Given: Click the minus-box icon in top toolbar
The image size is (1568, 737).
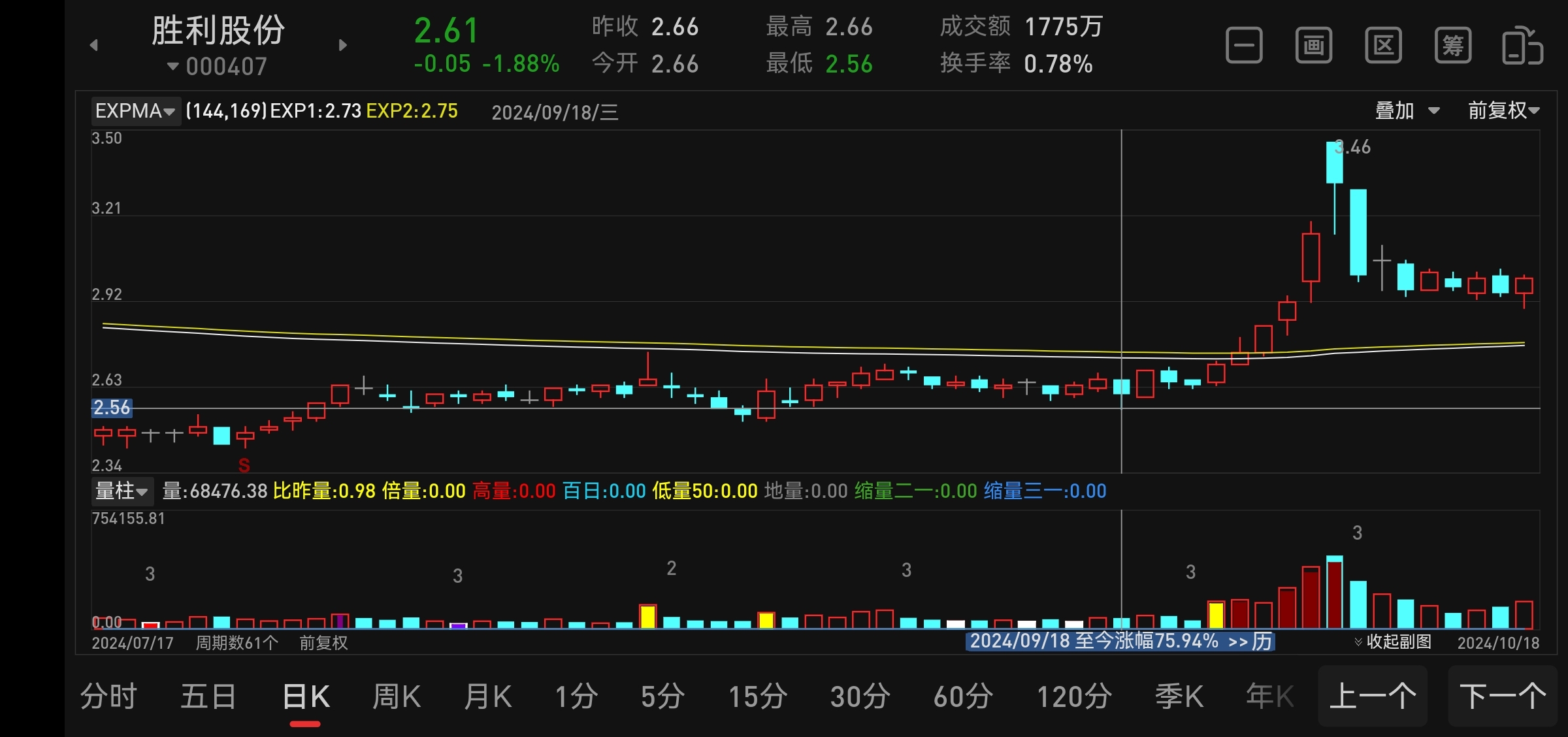Looking at the screenshot, I should click(x=1244, y=46).
